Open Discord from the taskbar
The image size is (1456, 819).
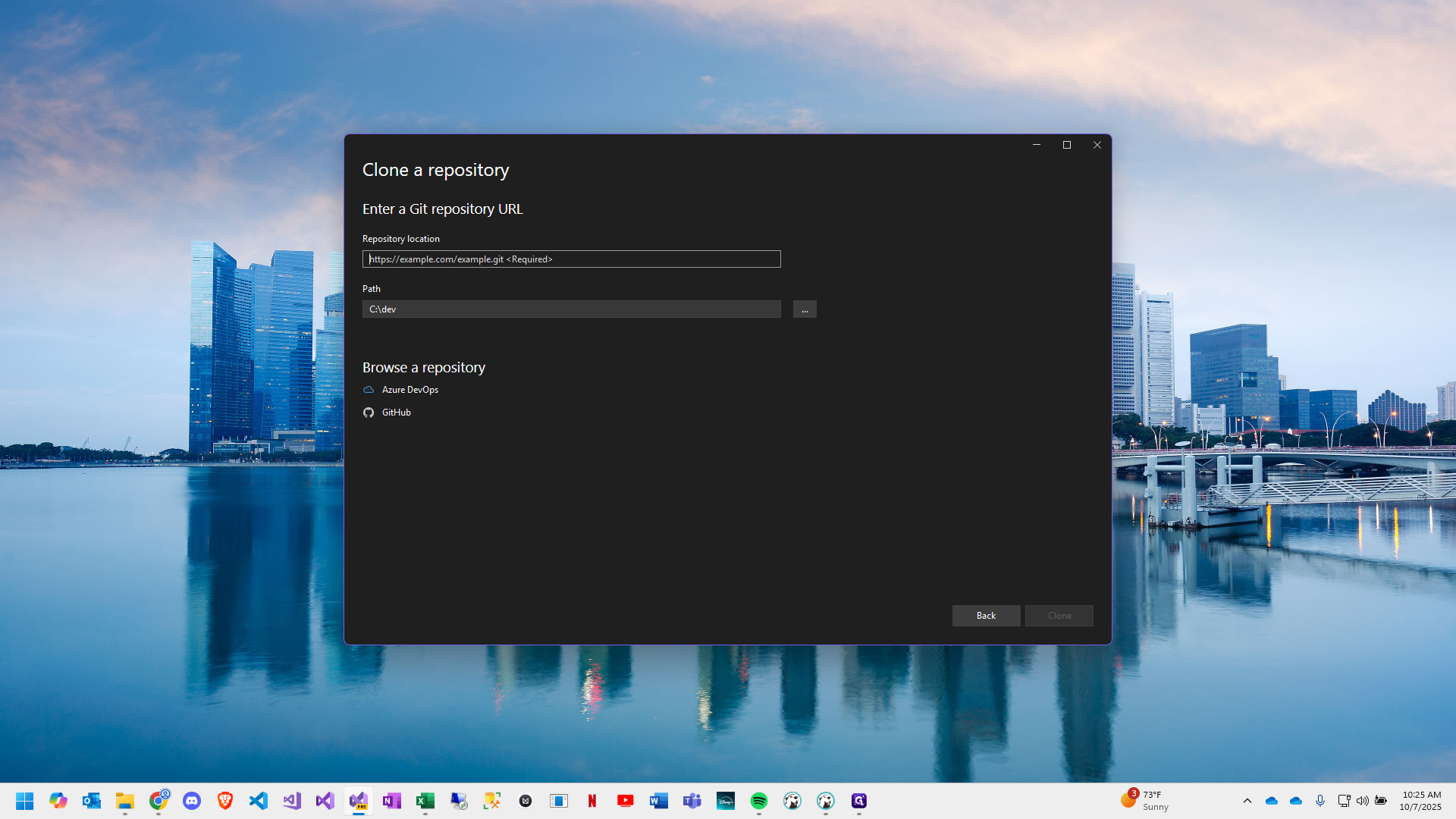pos(192,801)
